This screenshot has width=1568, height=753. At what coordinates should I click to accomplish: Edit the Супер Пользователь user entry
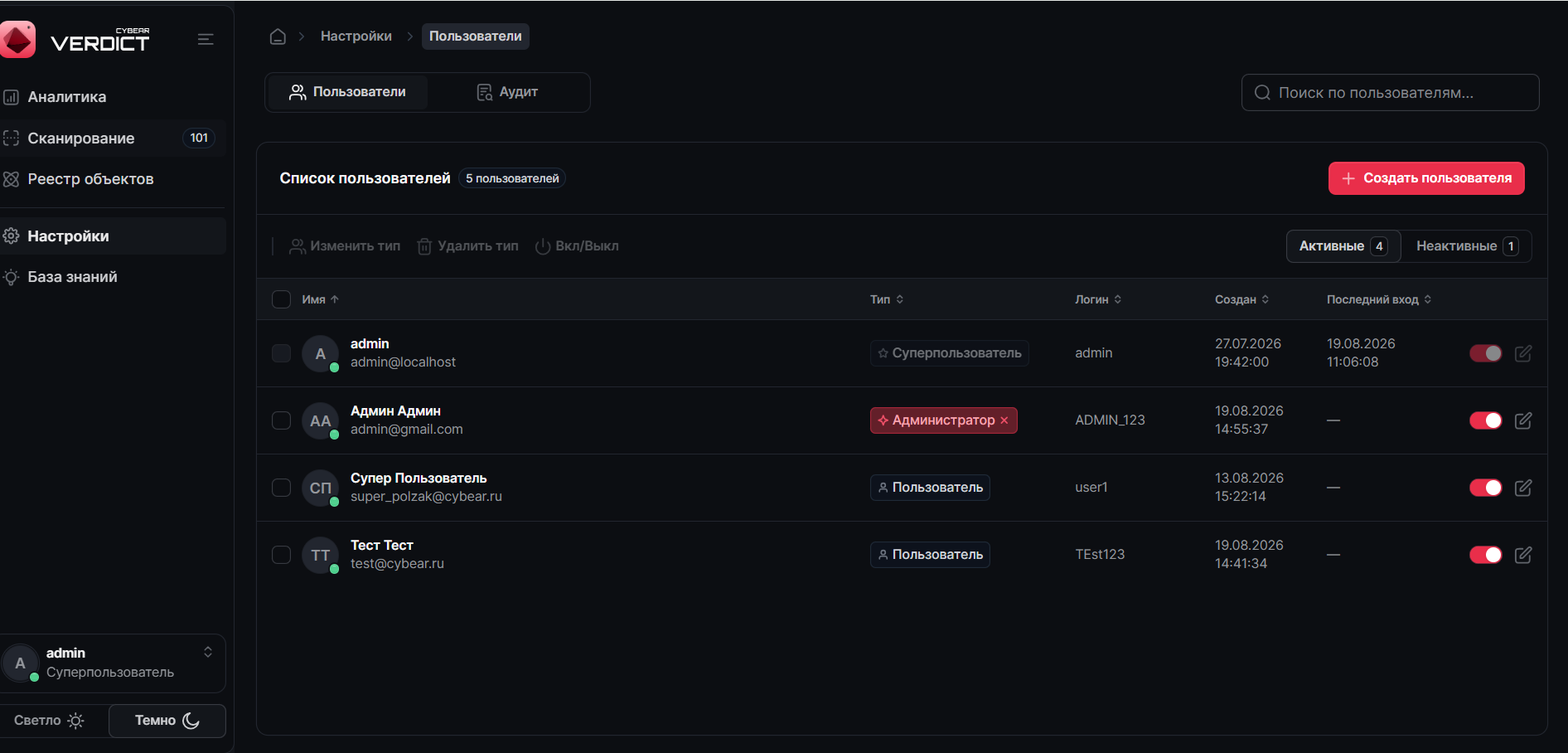(1523, 488)
